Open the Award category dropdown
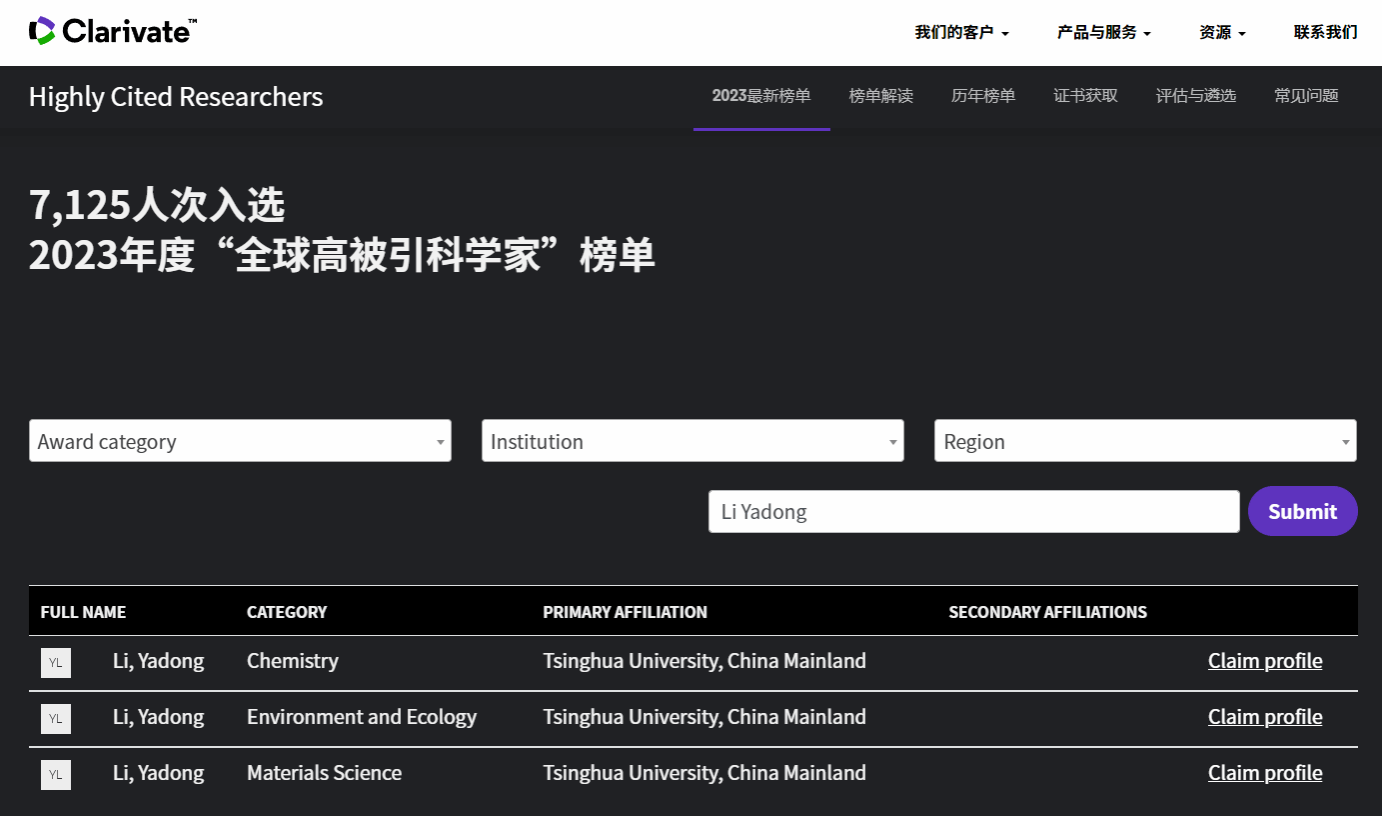 (x=240, y=441)
